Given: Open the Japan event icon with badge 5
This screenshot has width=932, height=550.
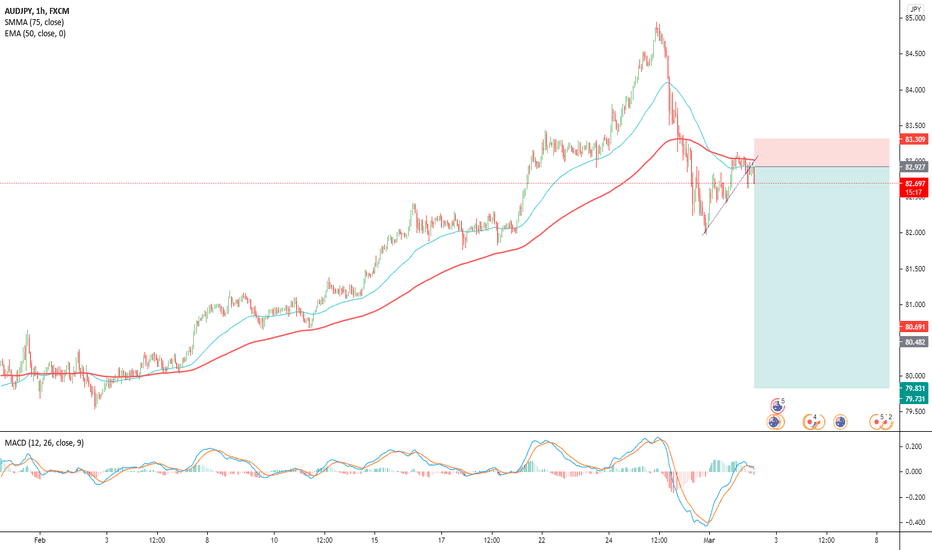Looking at the screenshot, I should click(877, 422).
